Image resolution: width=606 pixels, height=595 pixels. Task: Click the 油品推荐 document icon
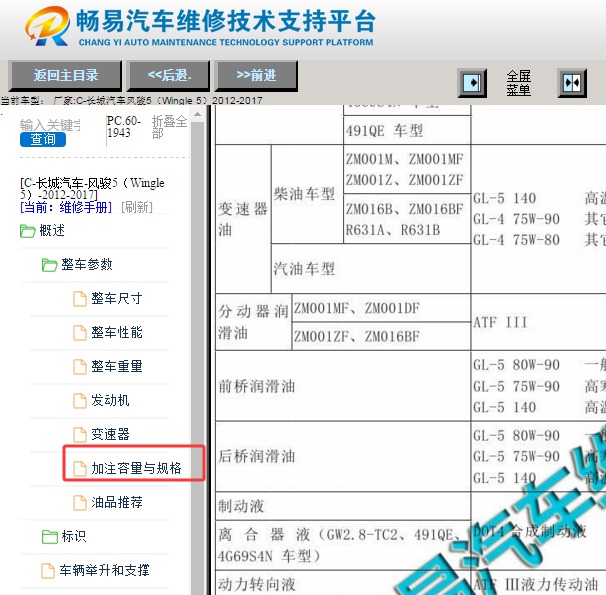[80, 503]
